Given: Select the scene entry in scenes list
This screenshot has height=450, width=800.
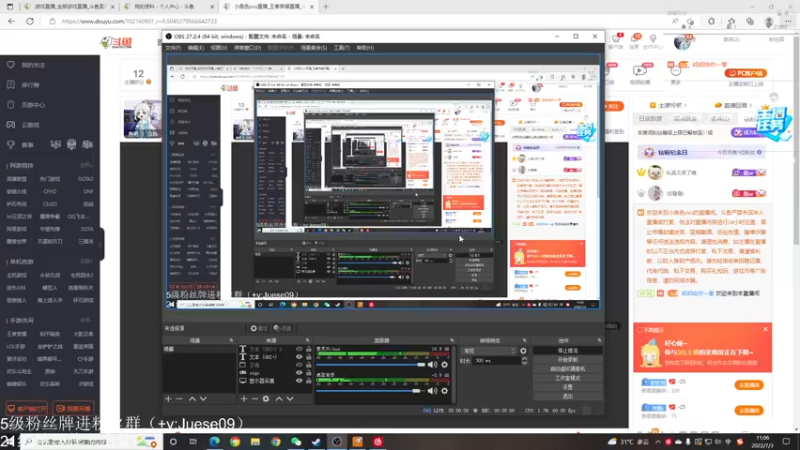Looking at the screenshot, I should pos(199,349).
